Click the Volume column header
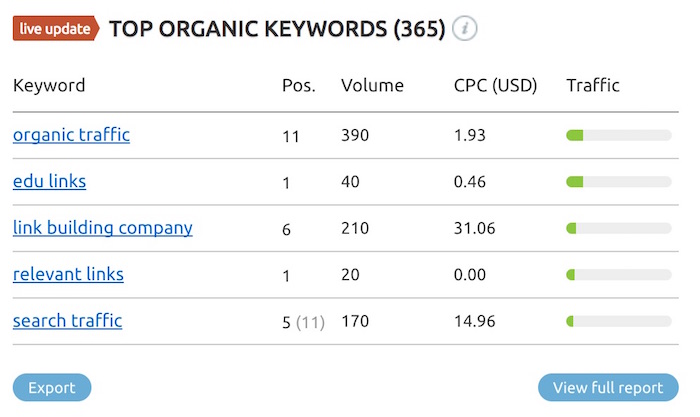 point(372,85)
